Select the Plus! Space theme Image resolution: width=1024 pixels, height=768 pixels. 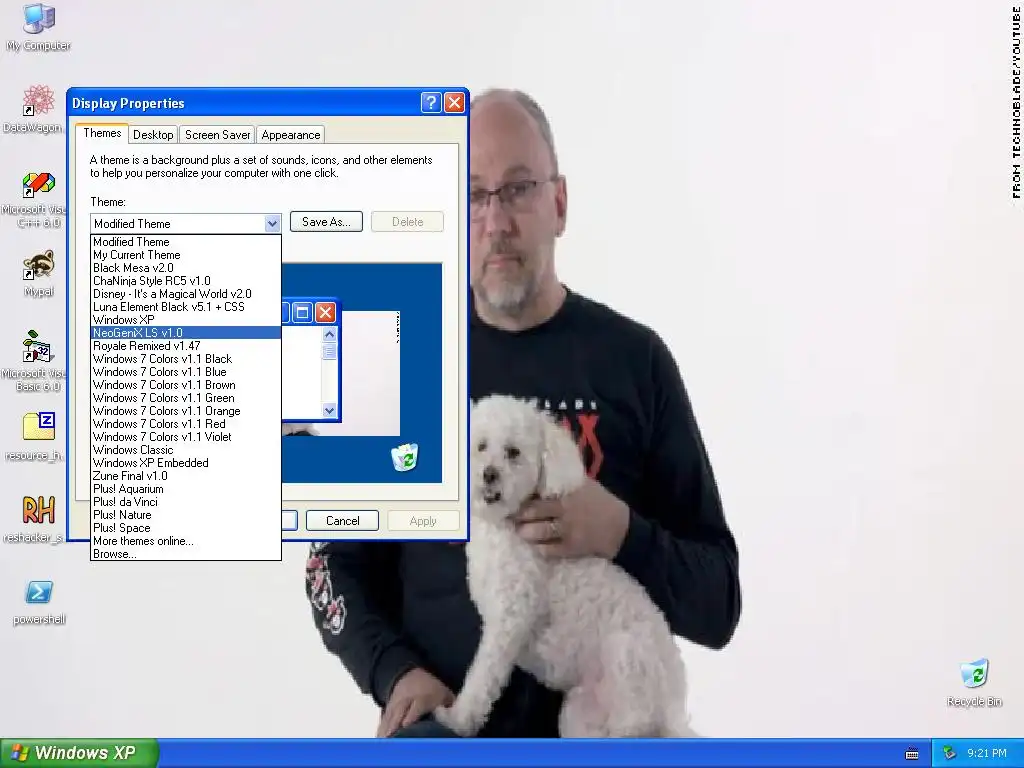(x=186, y=528)
